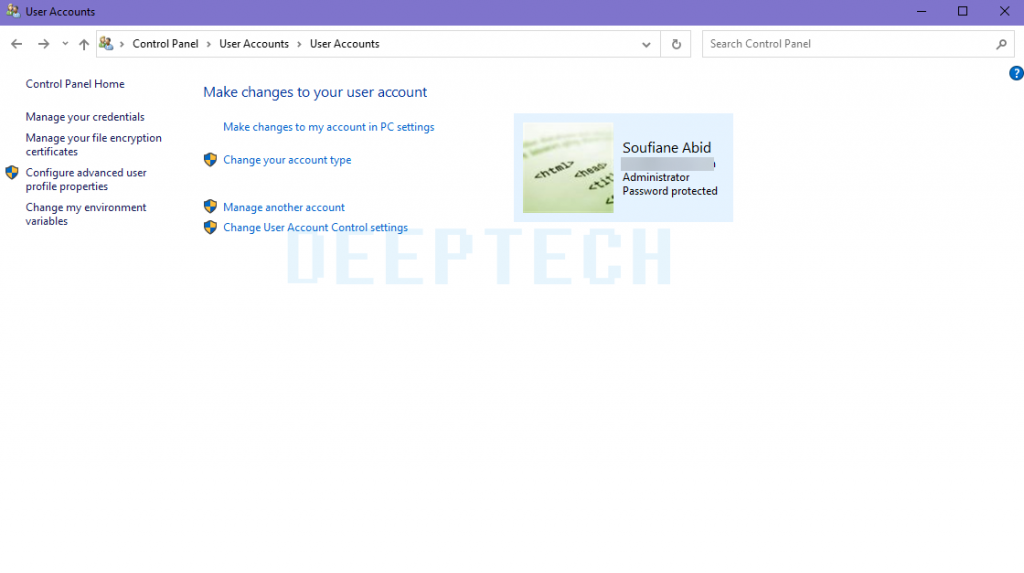Open Manage your credentials
The width and height of the screenshot is (1024, 573).
[85, 117]
